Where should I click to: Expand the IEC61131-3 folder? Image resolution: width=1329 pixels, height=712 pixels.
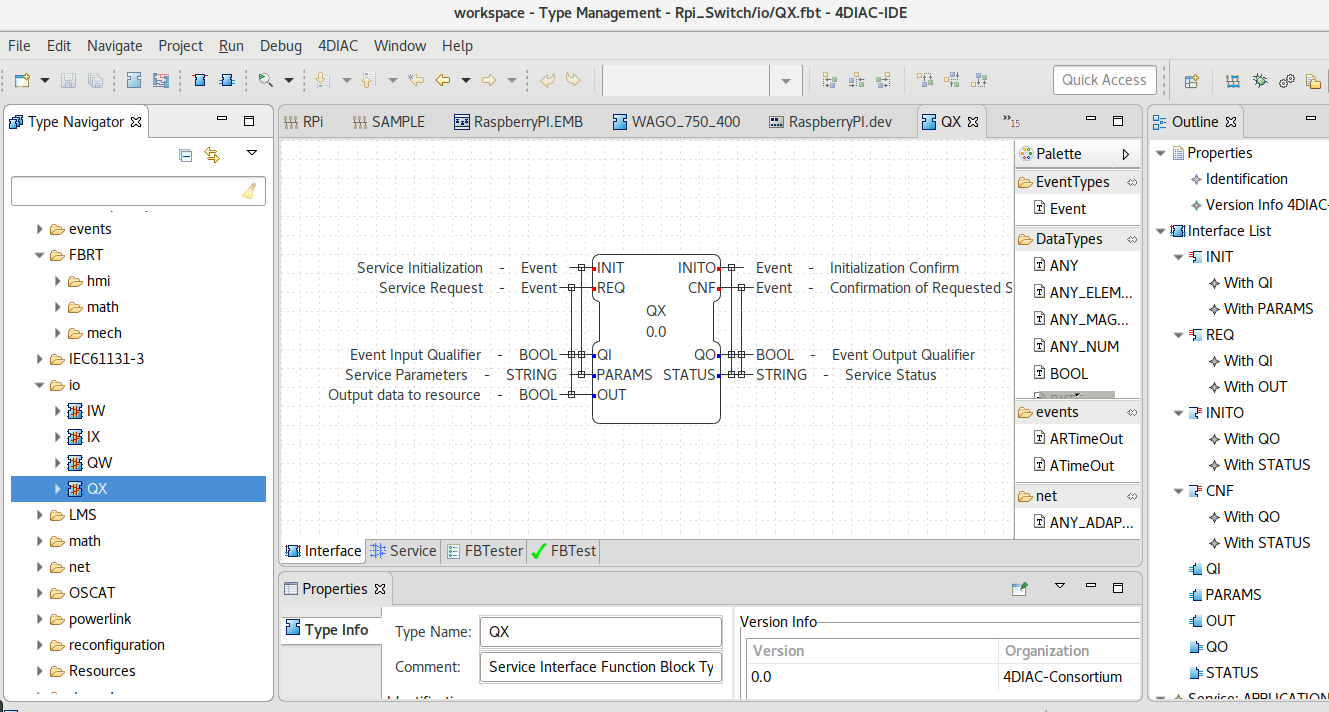(x=41, y=359)
